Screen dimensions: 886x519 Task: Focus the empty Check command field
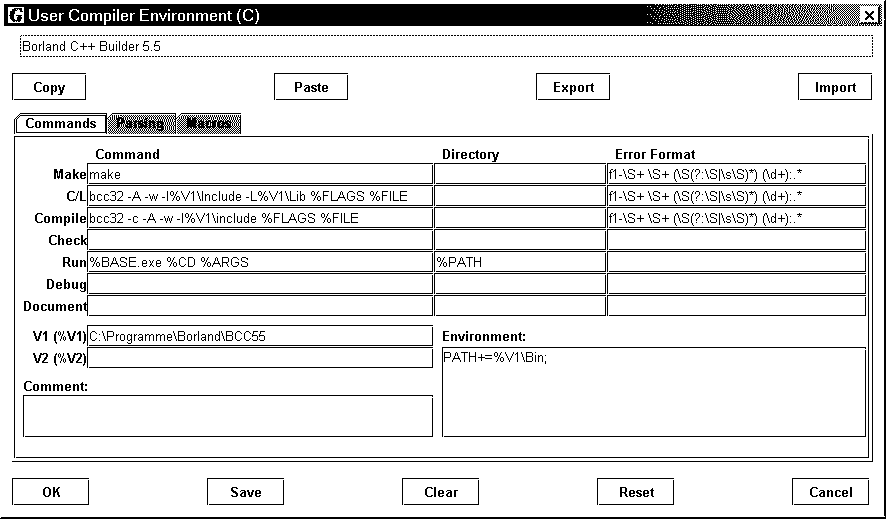pyautogui.click(x=260, y=240)
